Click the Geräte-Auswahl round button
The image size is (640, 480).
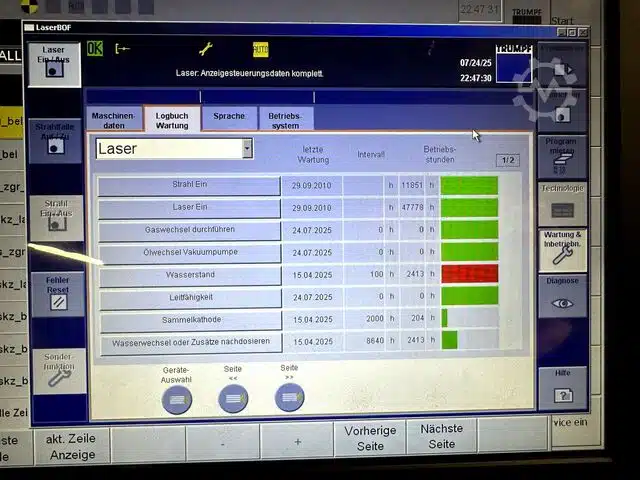coord(176,398)
